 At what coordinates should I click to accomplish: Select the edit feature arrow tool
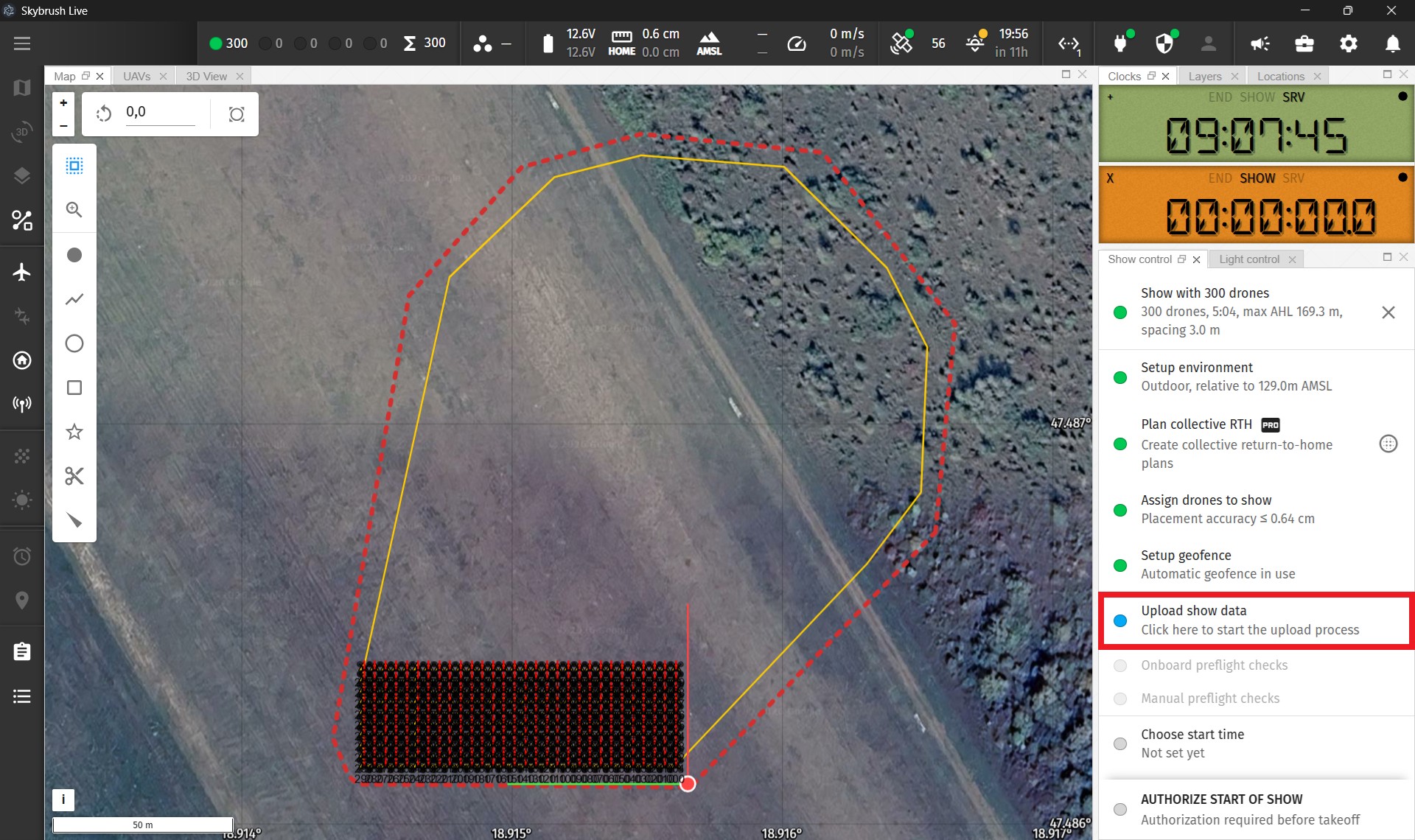tap(74, 520)
